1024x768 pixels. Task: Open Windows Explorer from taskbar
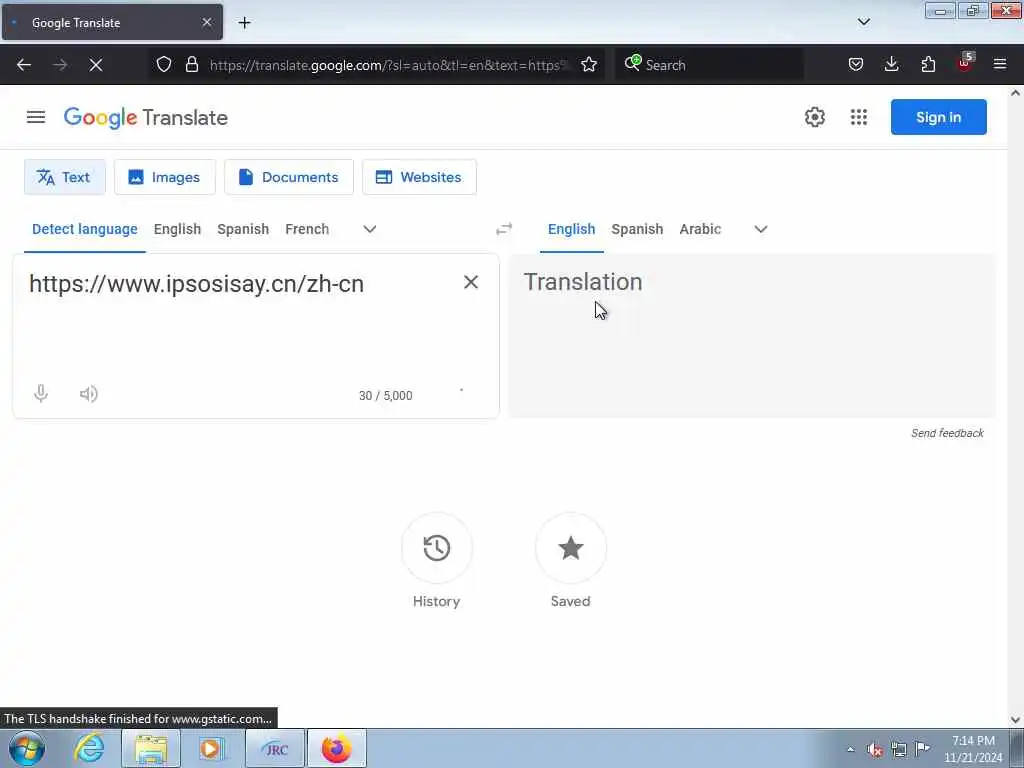151,748
